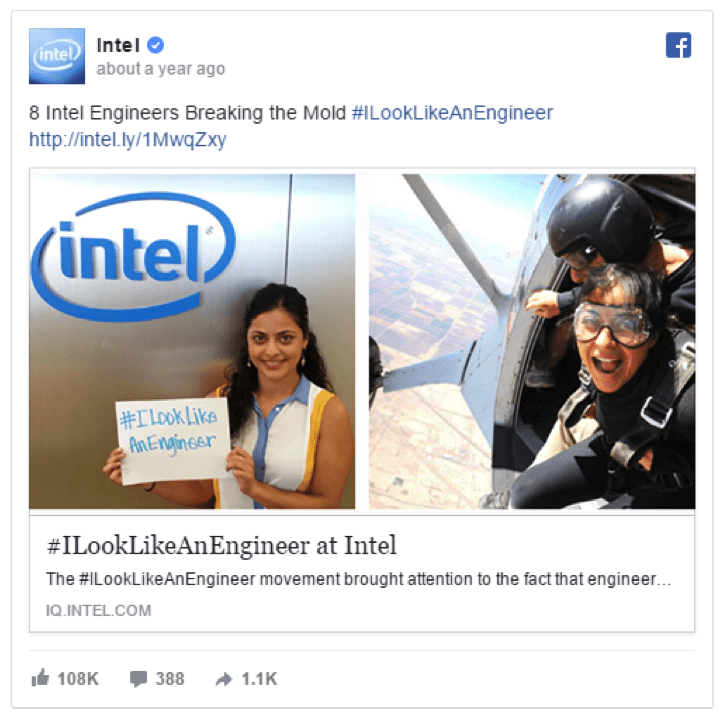Click the share arrow icon

224,679
